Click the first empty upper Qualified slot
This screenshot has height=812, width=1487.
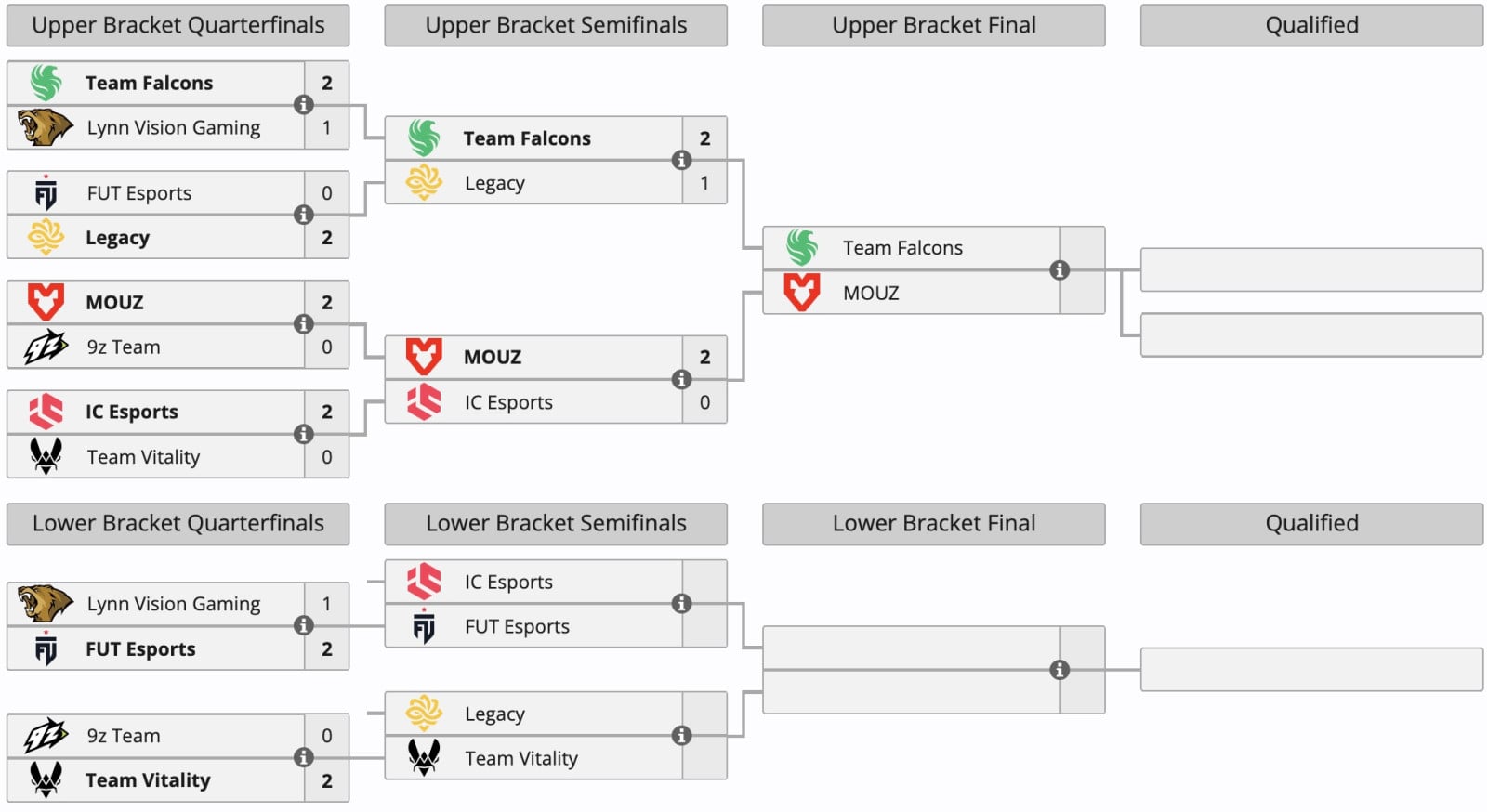tap(1311, 269)
